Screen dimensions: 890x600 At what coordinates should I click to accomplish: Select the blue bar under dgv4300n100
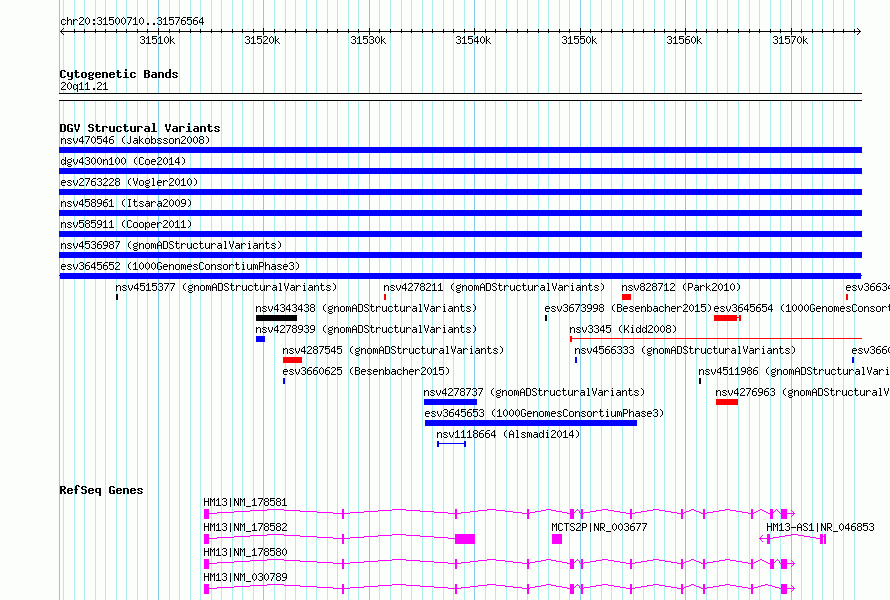tap(460, 171)
